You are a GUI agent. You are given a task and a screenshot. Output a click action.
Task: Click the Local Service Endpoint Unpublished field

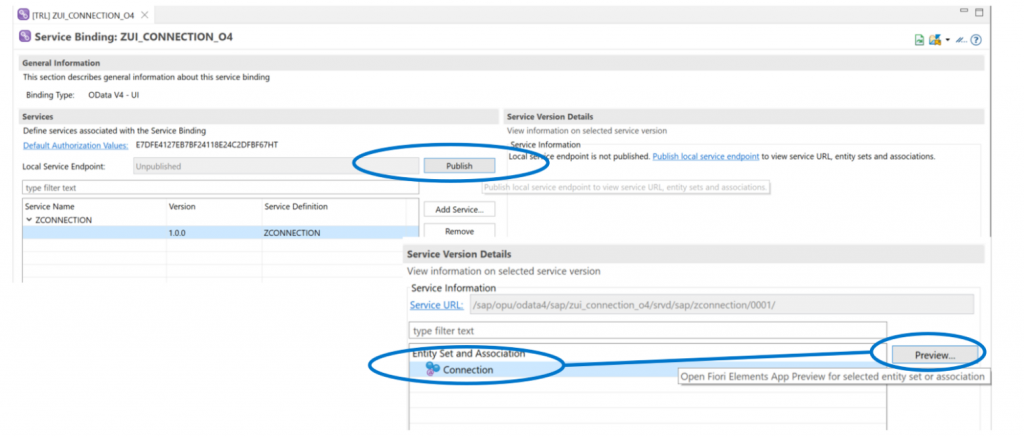pos(276,166)
